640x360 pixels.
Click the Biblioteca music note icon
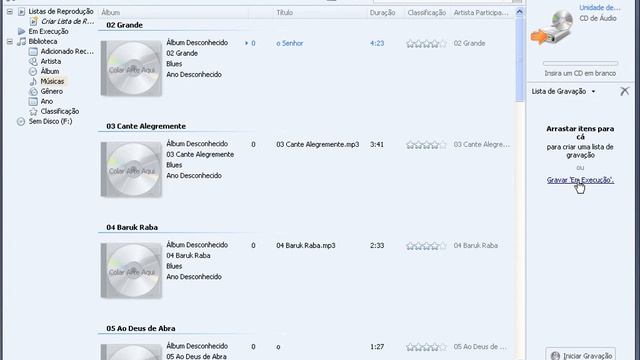(22, 42)
